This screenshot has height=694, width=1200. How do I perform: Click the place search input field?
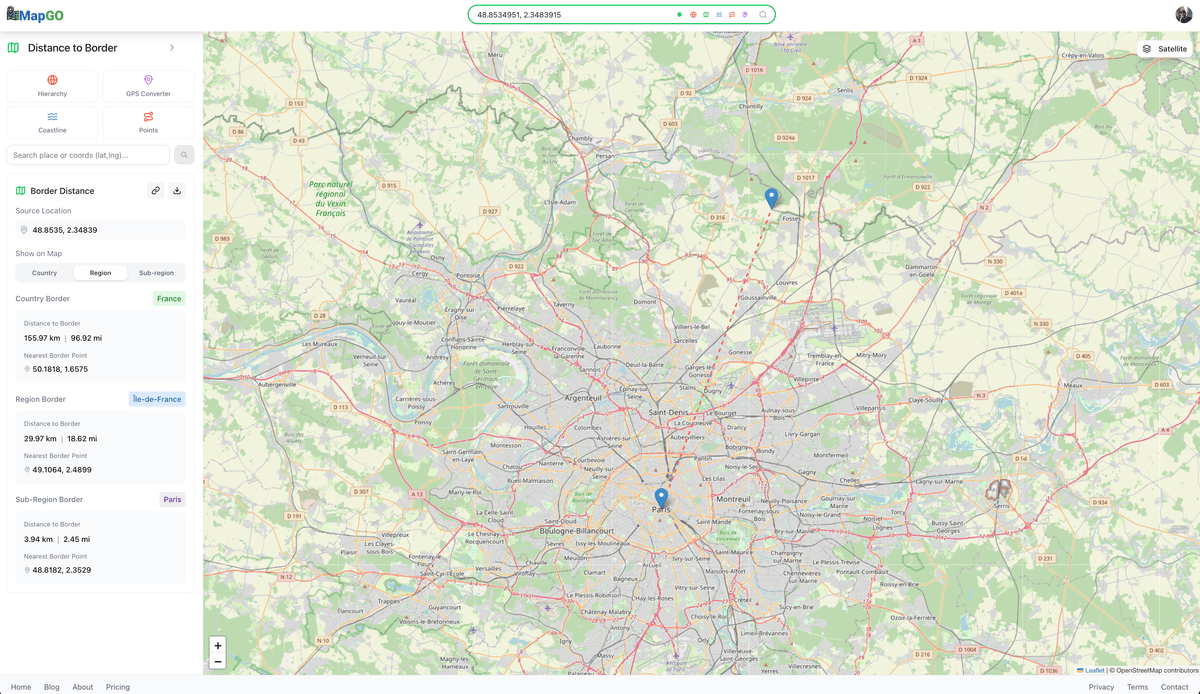88,155
